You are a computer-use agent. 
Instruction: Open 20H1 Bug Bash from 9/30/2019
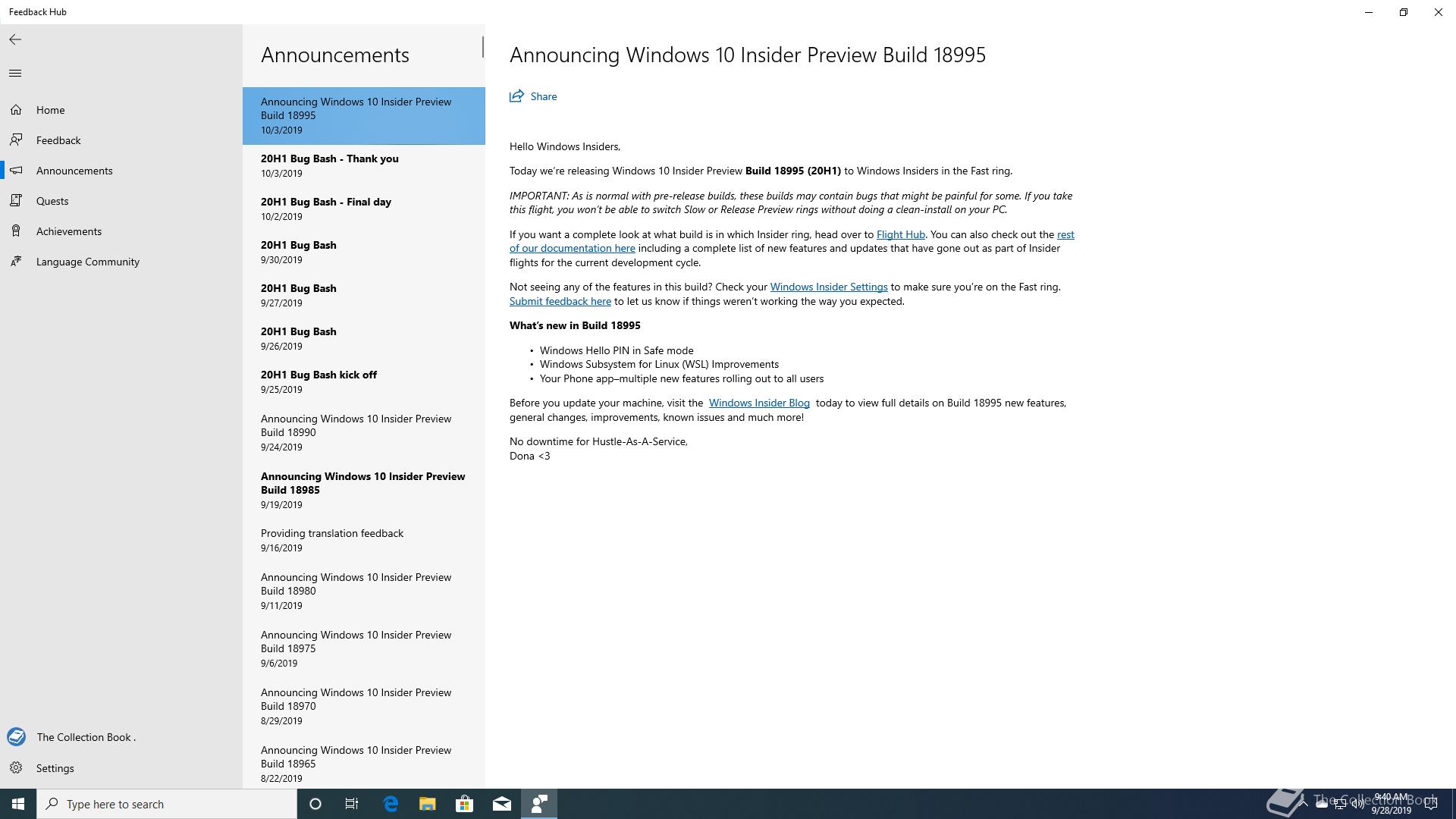pyautogui.click(x=364, y=253)
